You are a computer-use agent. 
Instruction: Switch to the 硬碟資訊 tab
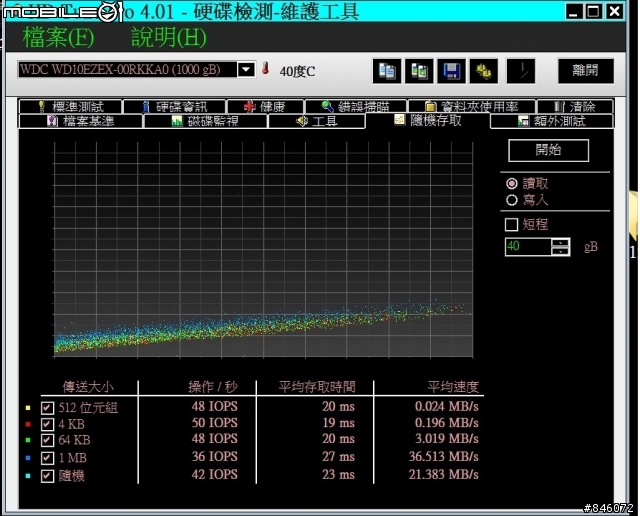[174, 107]
